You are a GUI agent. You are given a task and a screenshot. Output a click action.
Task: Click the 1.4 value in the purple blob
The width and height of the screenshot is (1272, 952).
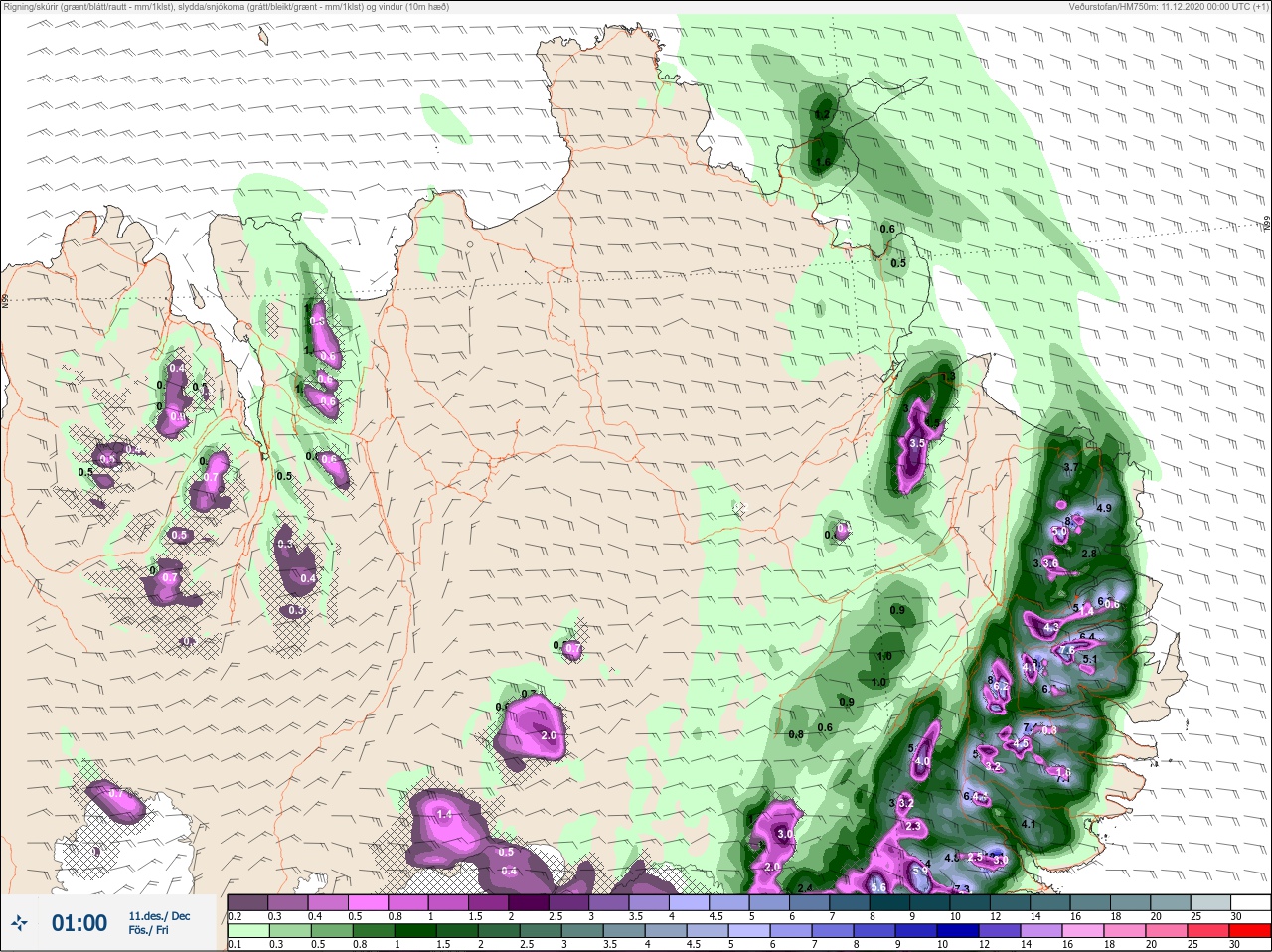(444, 814)
